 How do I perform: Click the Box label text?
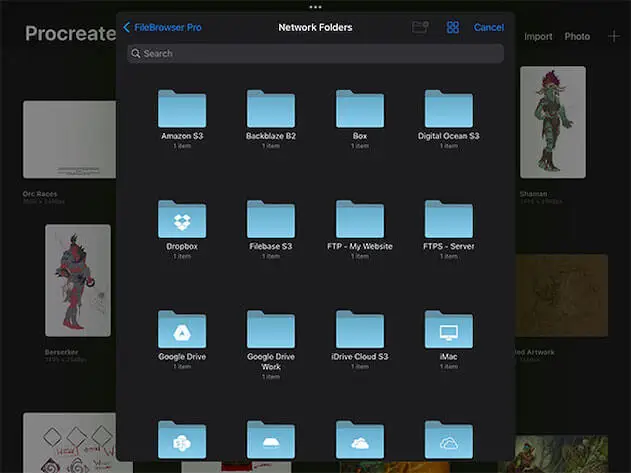click(360, 136)
